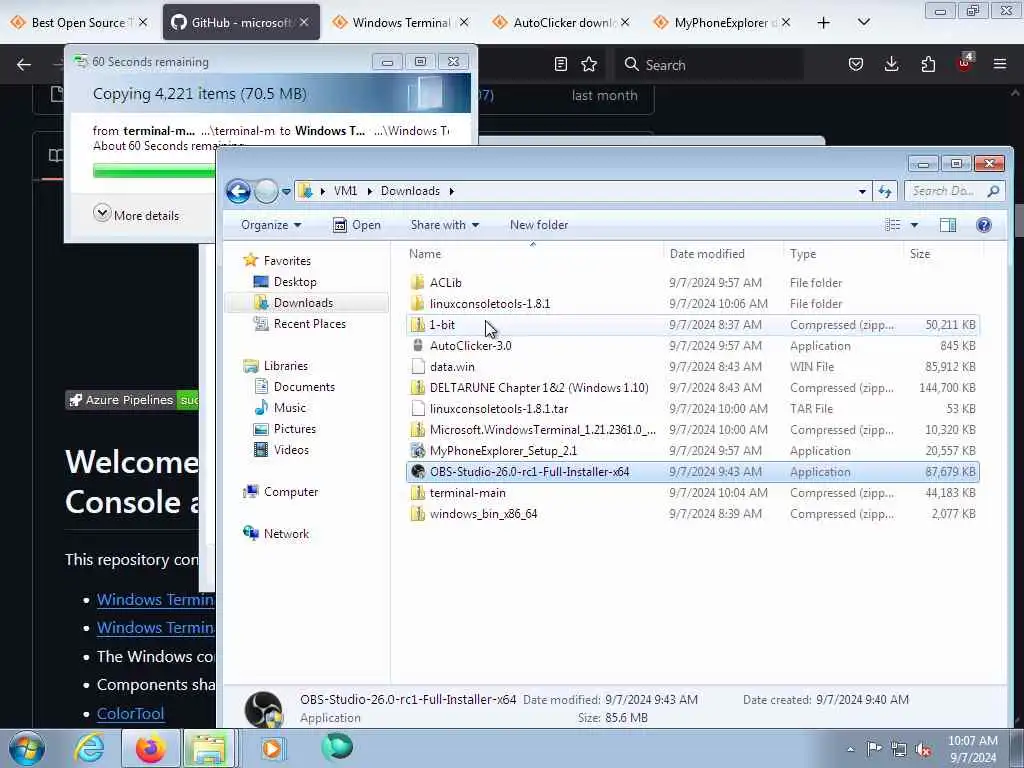
Task: Click the Explorer search magnifier icon
Action: (x=993, y=191)
